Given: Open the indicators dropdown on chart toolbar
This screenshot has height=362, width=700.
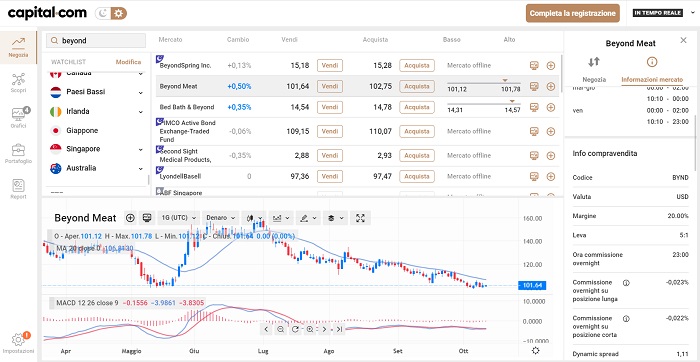Looking at the screenshot, I should (281, 218).
